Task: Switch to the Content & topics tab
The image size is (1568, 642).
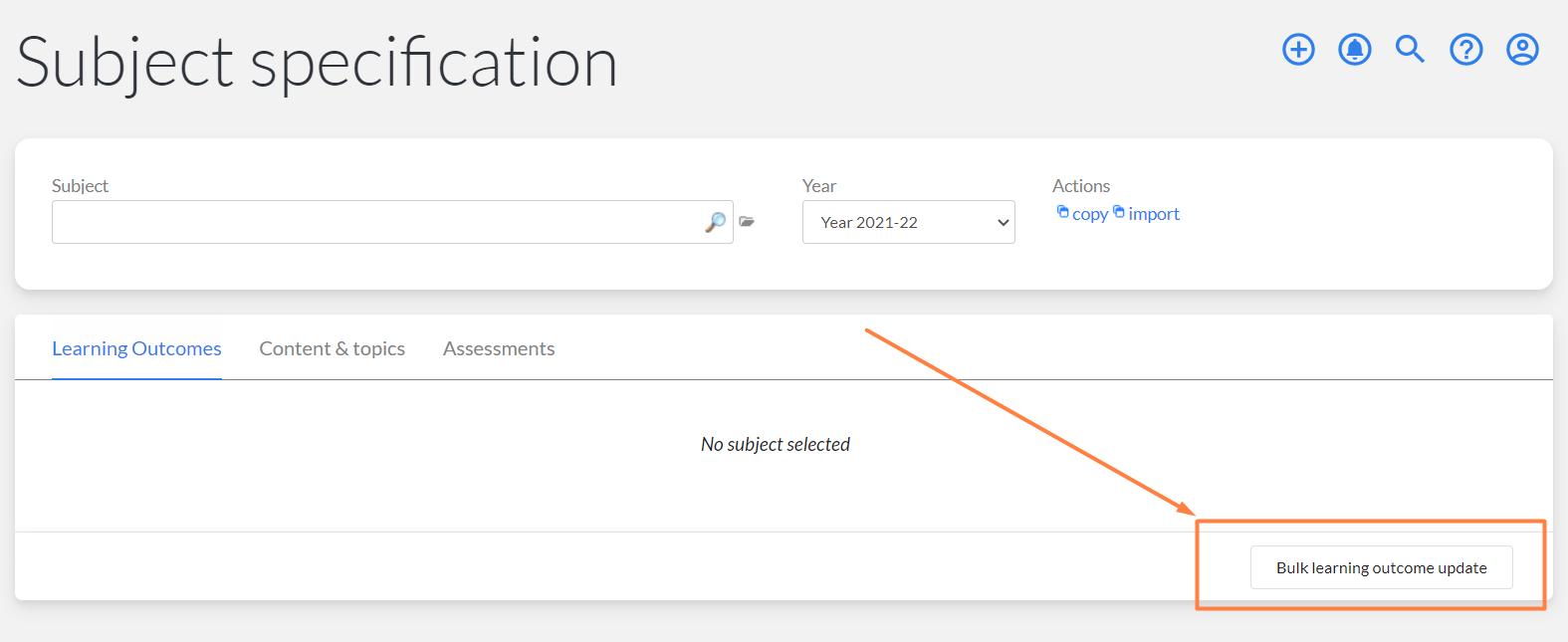Action: pos(332,348)
